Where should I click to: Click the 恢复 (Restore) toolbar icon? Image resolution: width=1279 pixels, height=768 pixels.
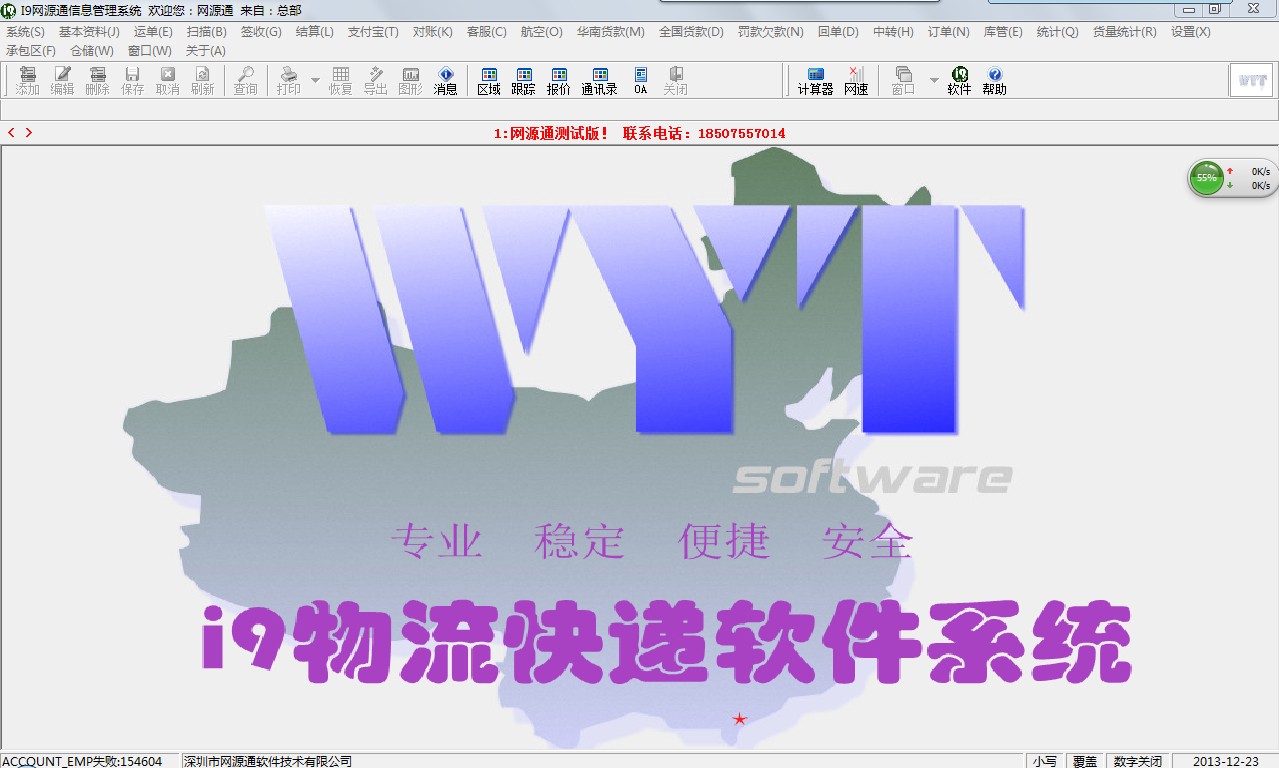point(340,81)
